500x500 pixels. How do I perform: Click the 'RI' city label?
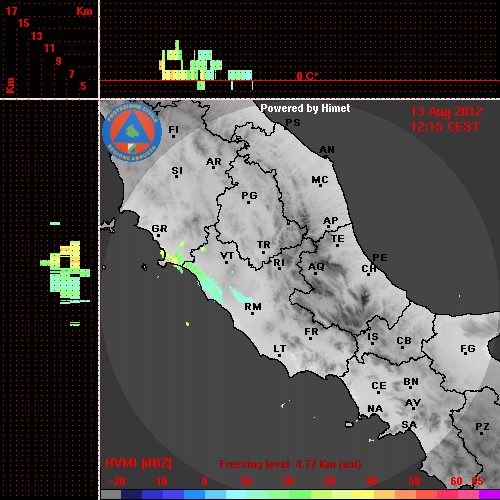pos(279,263)
